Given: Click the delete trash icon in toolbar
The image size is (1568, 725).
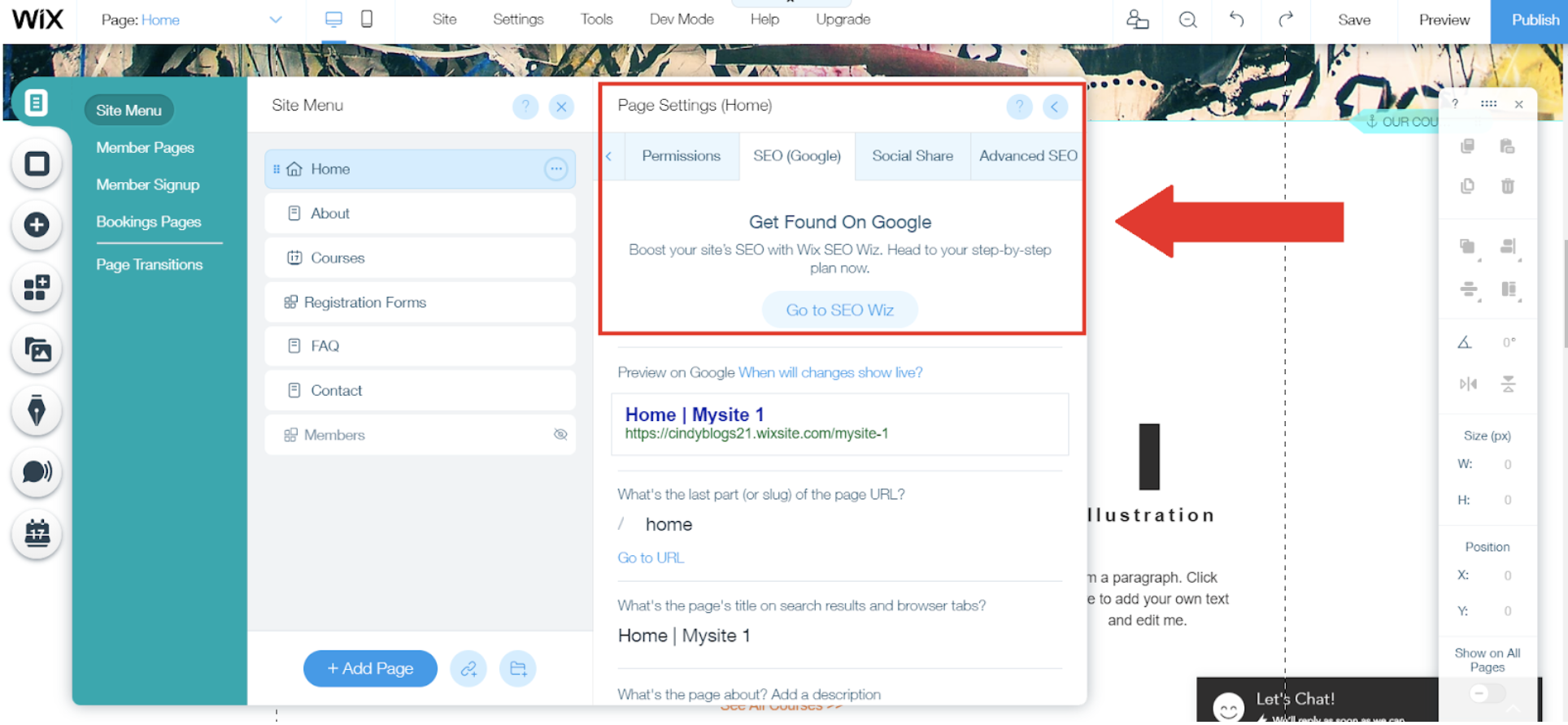Looking at the screenshot, I should click(1507, 186).
